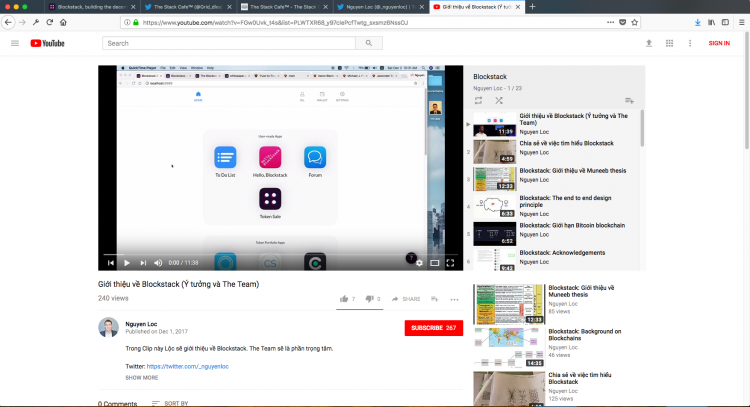The image size is (750, 407).
Task: Click the YouTube upload icon
Action: tap(649, 43)
